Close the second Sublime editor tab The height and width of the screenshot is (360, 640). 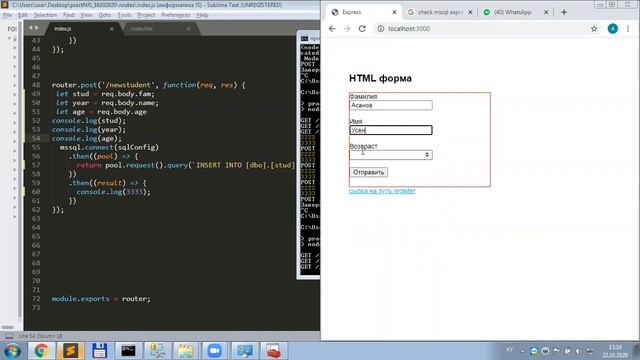(188, 29)
